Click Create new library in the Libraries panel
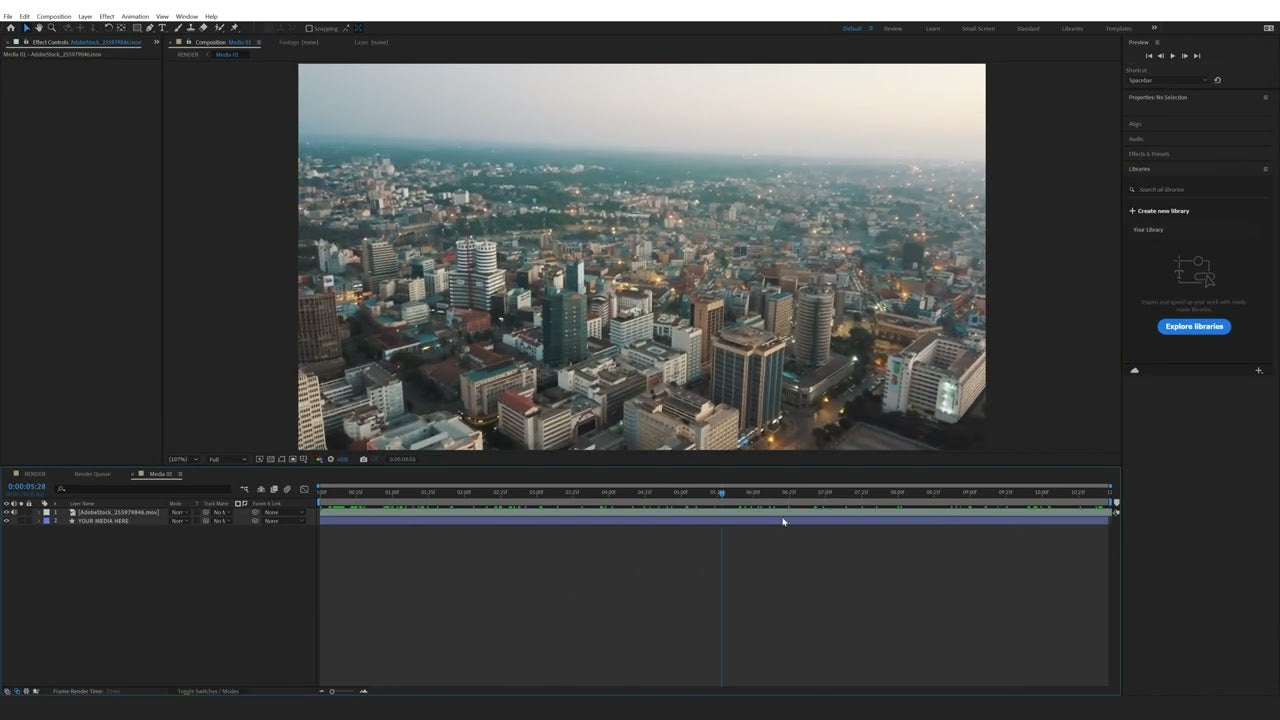This screenshot has width=1280, height=720. coord(1159,211)
